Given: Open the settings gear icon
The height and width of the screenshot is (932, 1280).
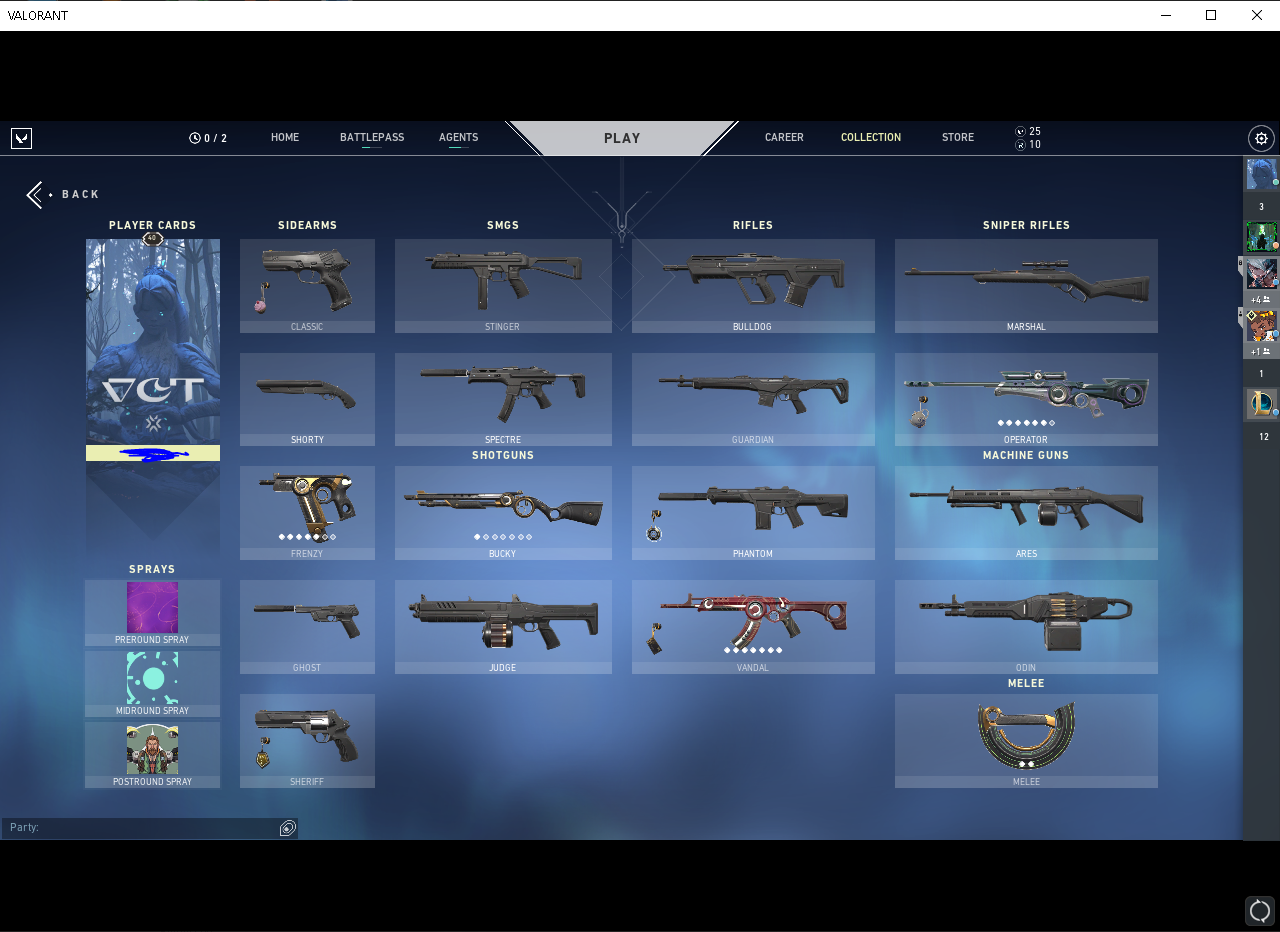Looking at the screenshot, I should [1261, 138].
